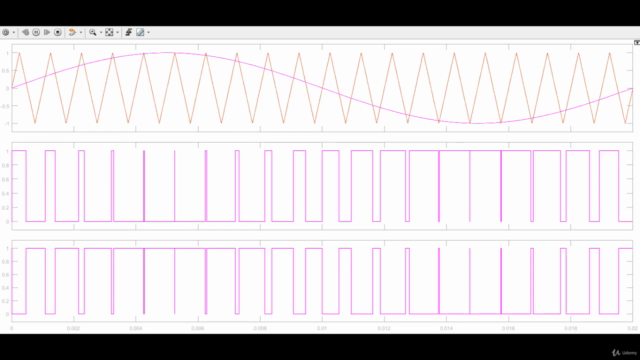Screen dimensions: 640x360
Task: Step the simulation forward
Action: click(x=47, y=32)
